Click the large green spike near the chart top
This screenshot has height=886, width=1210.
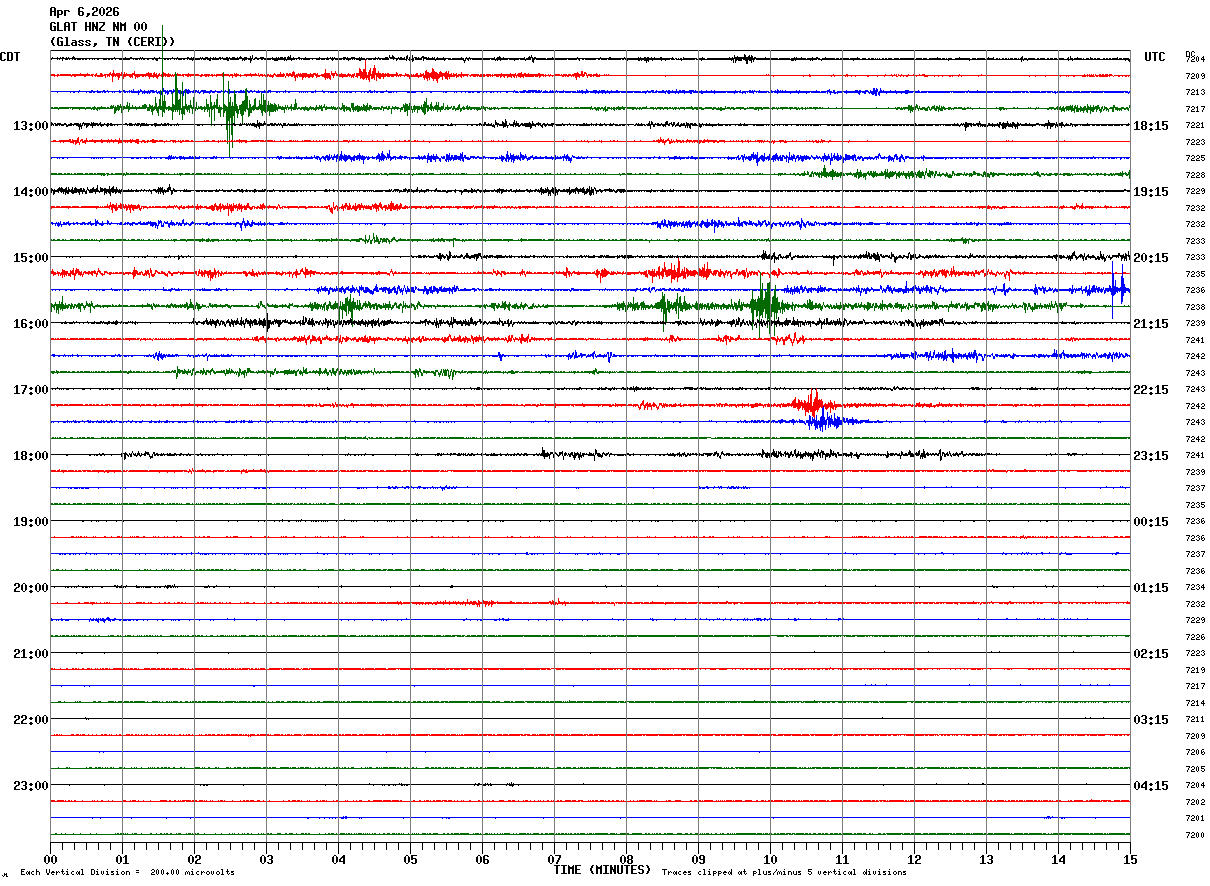coord(162,60)
